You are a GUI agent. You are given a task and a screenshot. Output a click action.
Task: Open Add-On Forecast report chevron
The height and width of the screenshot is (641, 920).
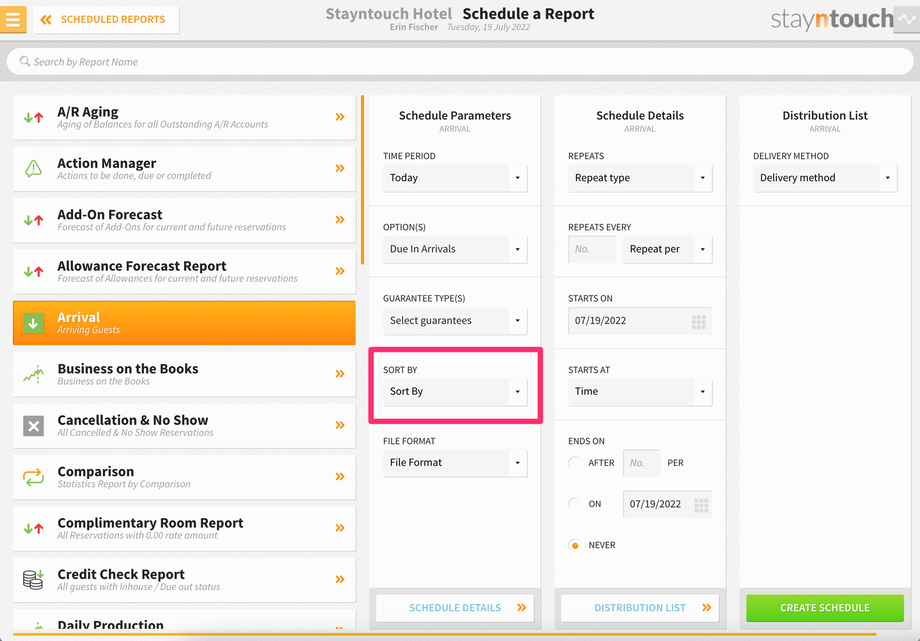click(340, 220)
